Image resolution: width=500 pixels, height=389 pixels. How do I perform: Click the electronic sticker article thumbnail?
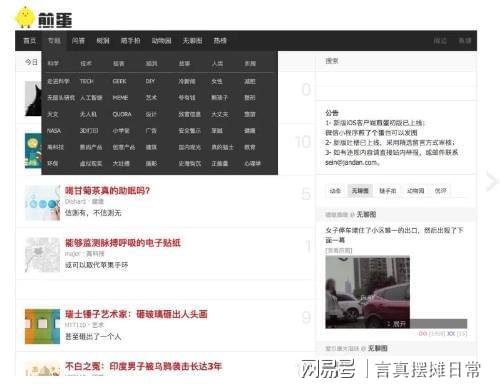(x=42, y=255)
